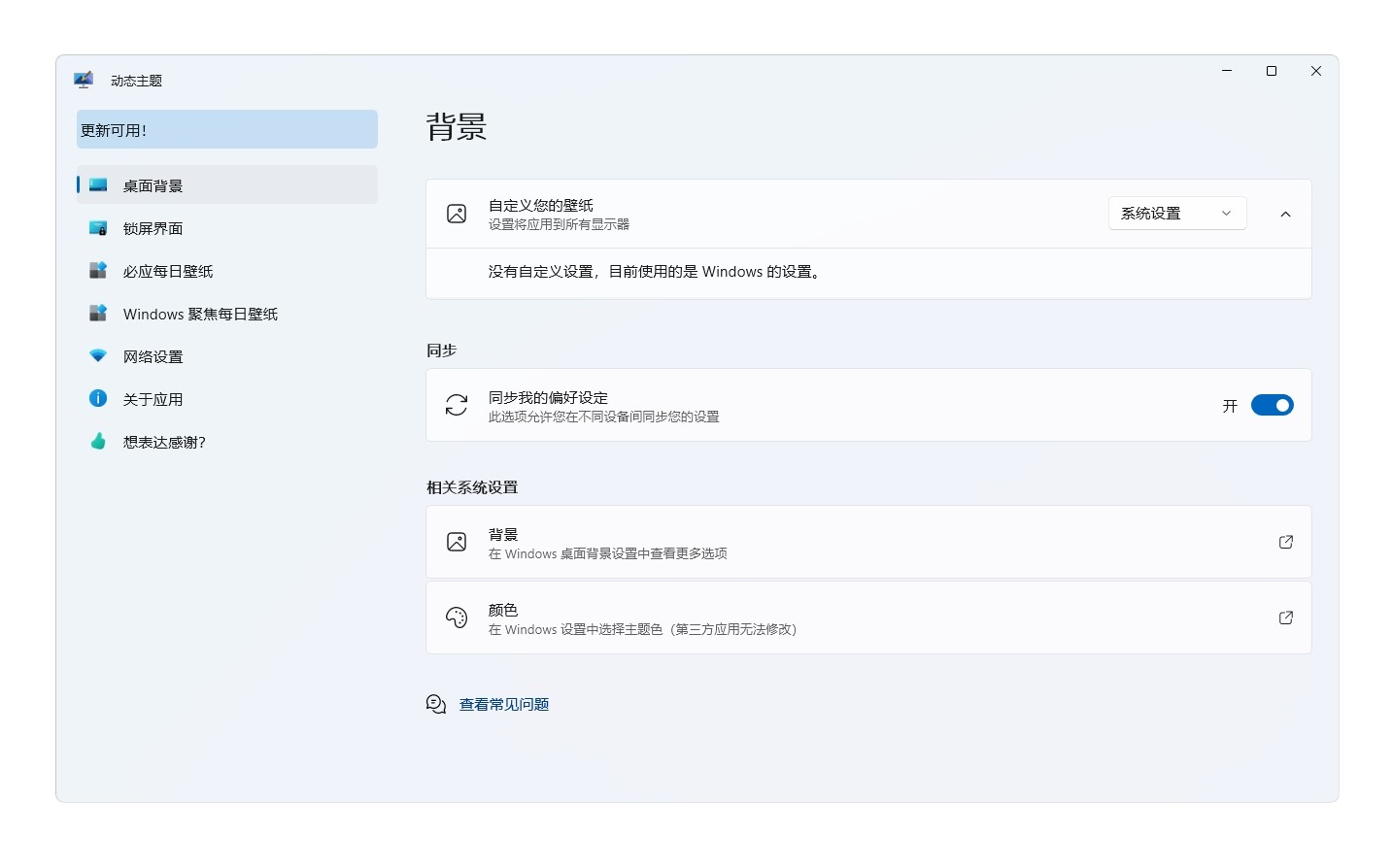This screenshot has width=1393, height=868.
Task: Maximize the 动态主题 window
Action: point(1272,71)
